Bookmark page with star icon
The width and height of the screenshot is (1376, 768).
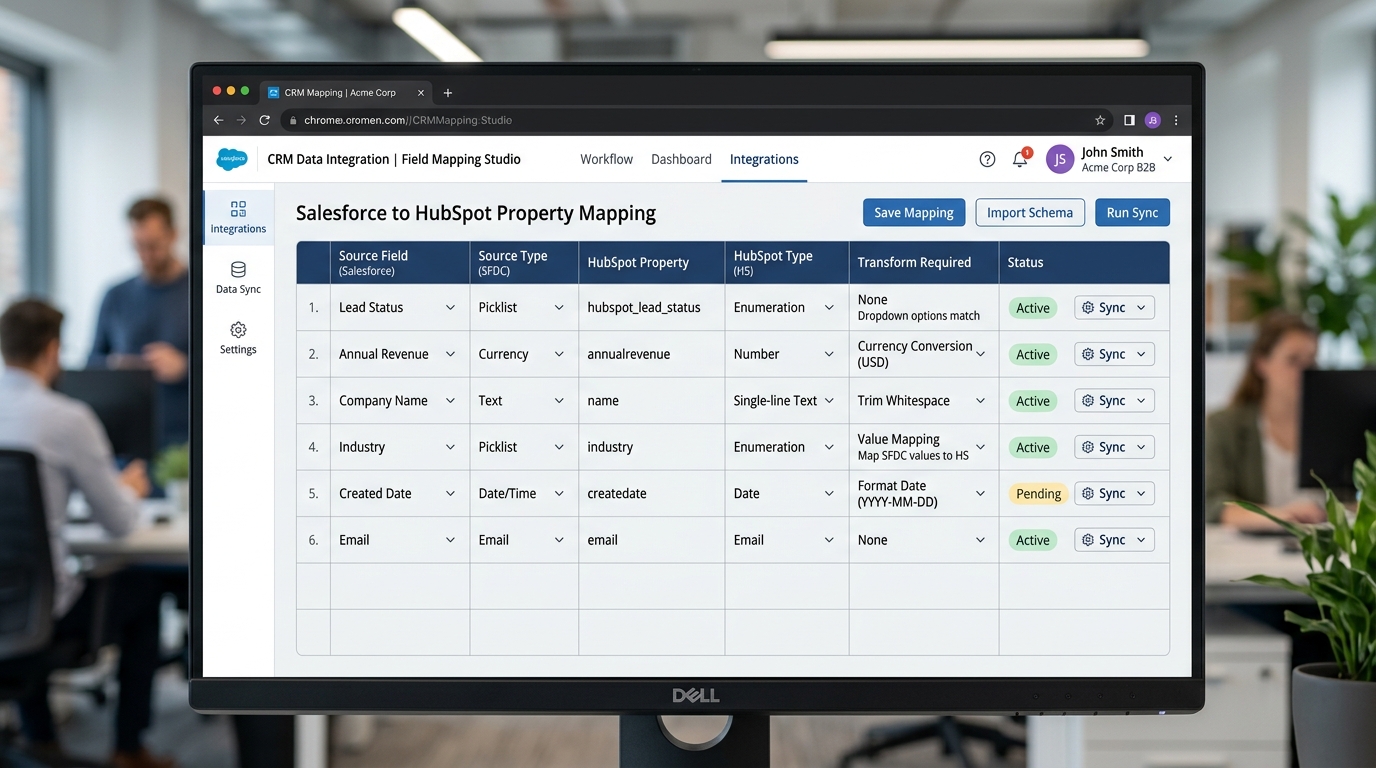1100,120
